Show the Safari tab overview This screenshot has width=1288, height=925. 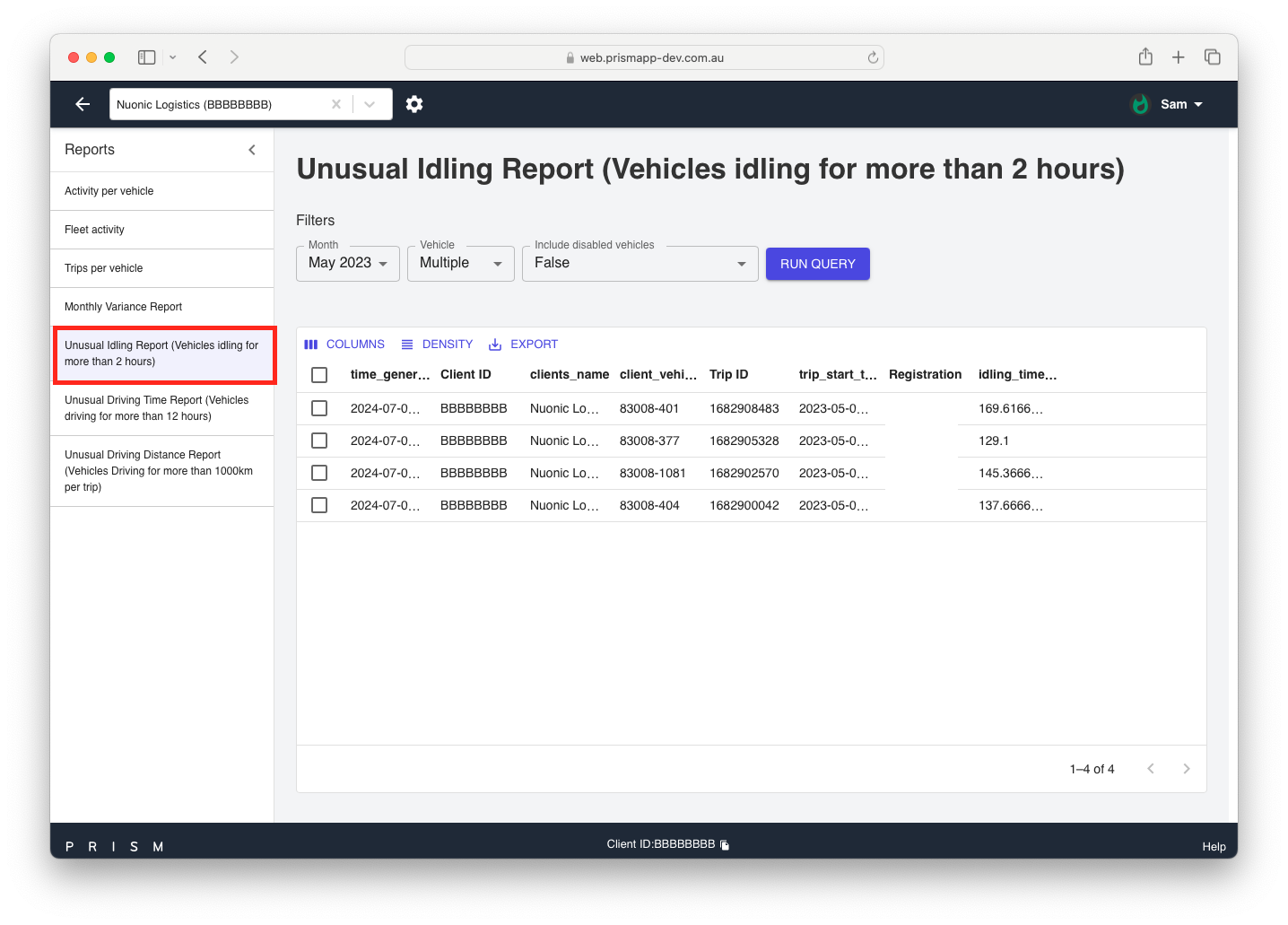click(1212, 57)
